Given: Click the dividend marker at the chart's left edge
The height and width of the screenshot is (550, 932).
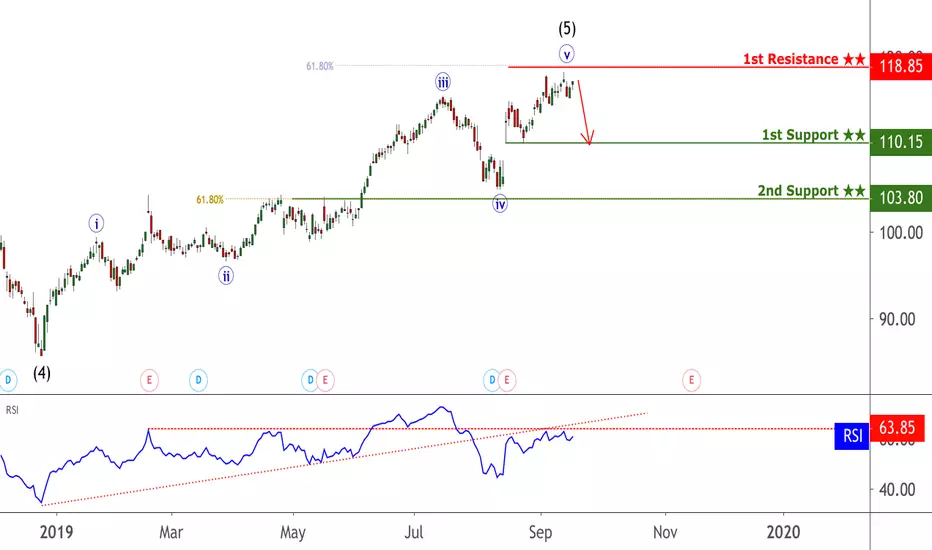Looking at the screenshot, I should point(8,380).
